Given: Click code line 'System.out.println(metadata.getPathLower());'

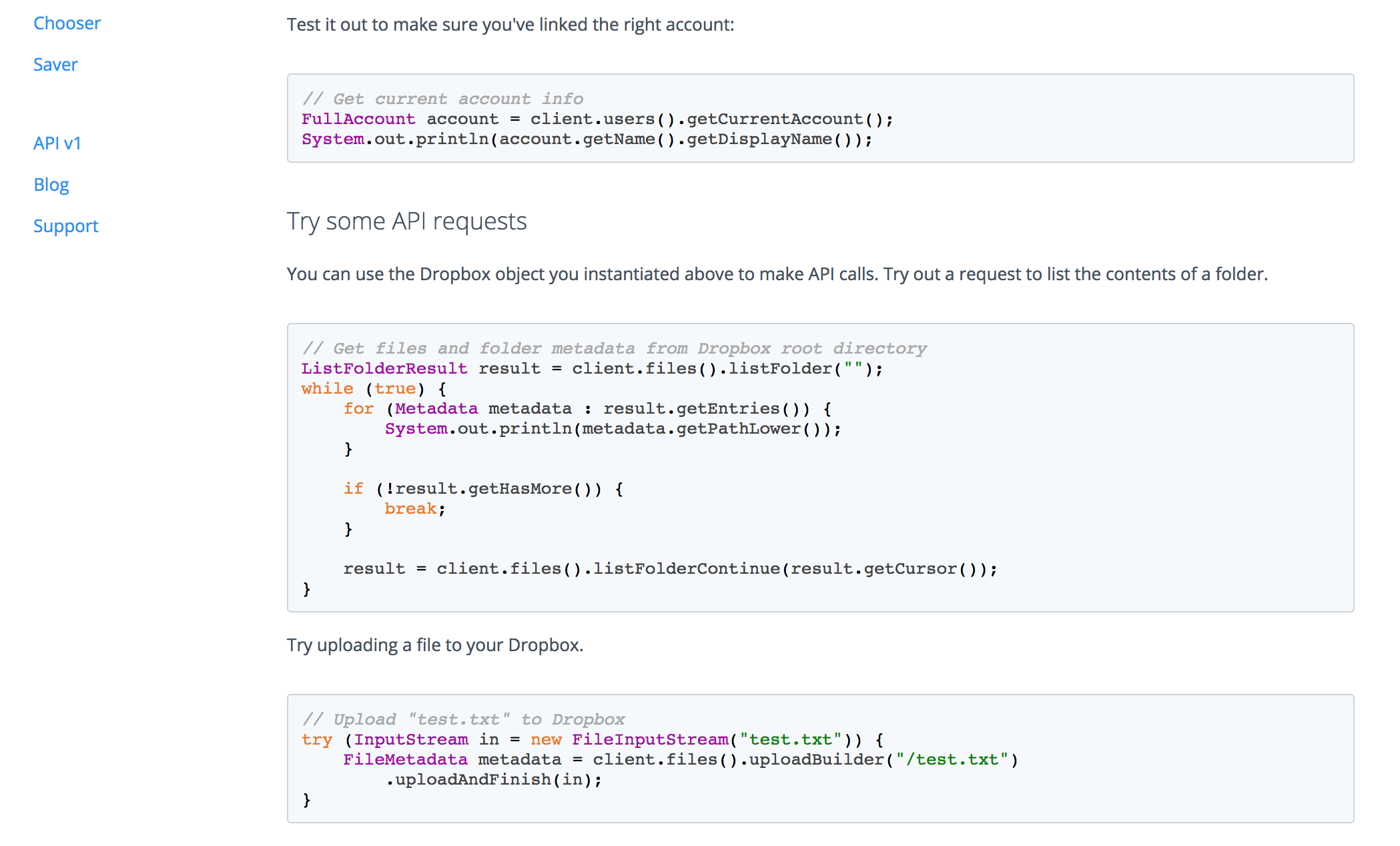Looking at the screenshot, I should [x=613, y=428].
